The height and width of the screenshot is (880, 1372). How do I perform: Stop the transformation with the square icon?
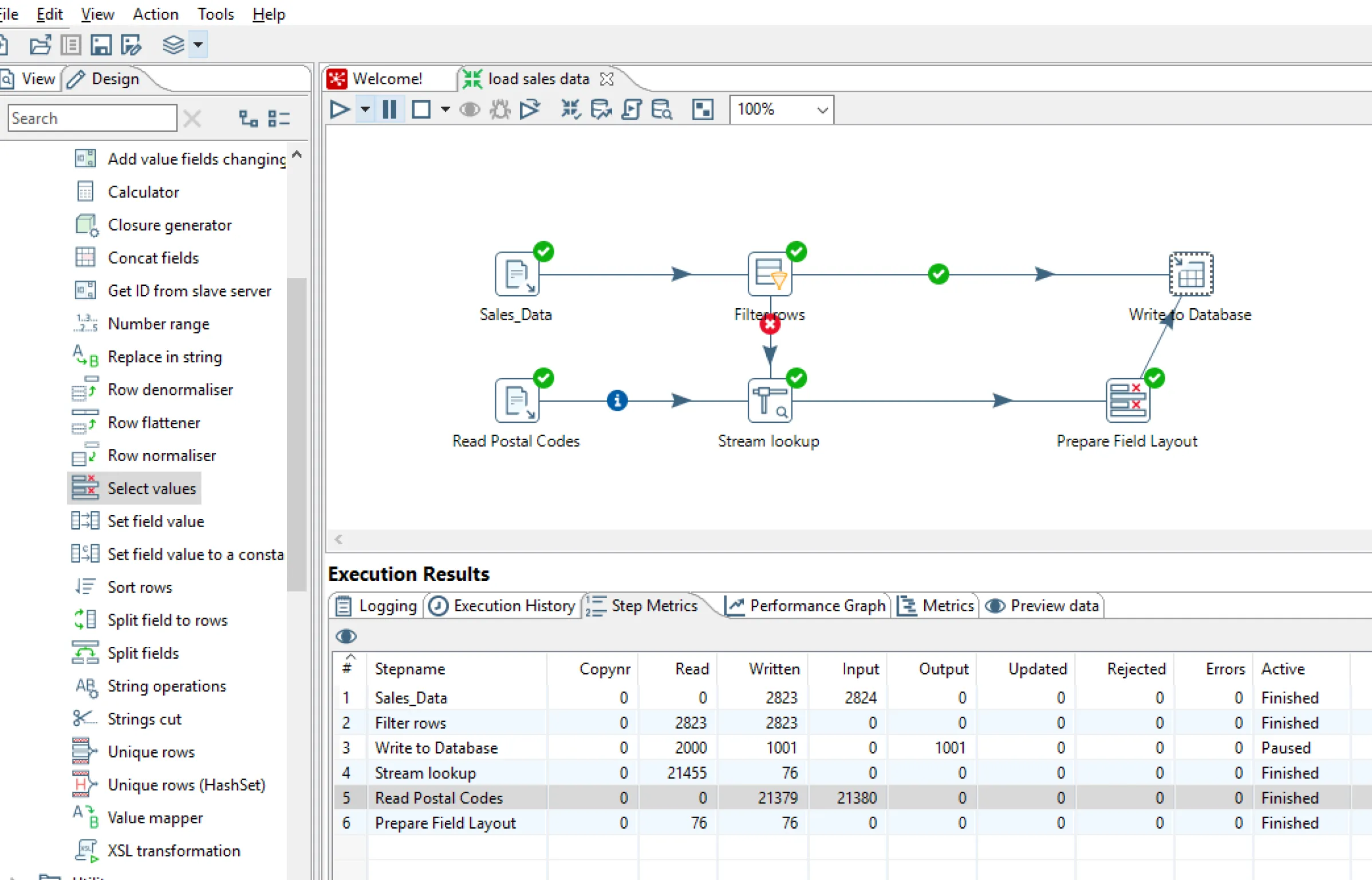click(x=421, y=109)
